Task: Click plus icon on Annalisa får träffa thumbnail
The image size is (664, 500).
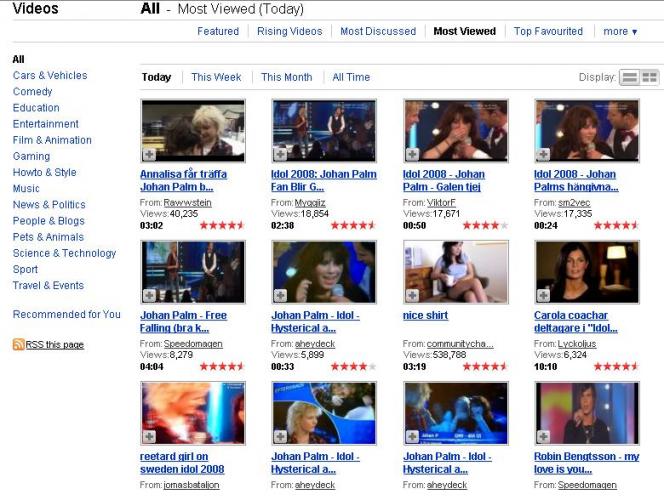Action: 150,154
